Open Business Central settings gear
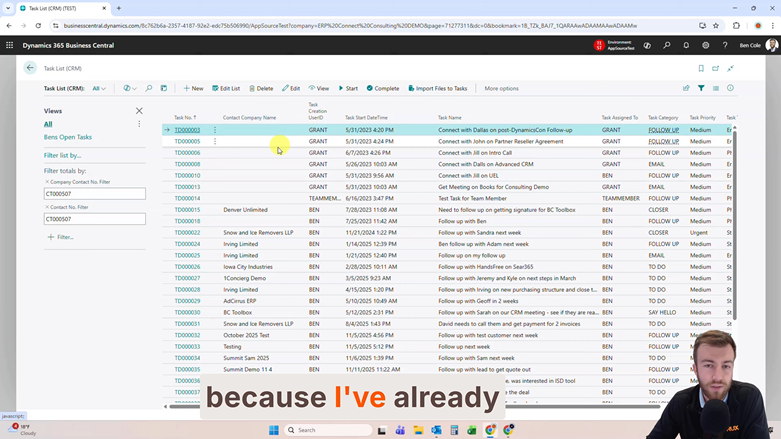 point(705,45)
